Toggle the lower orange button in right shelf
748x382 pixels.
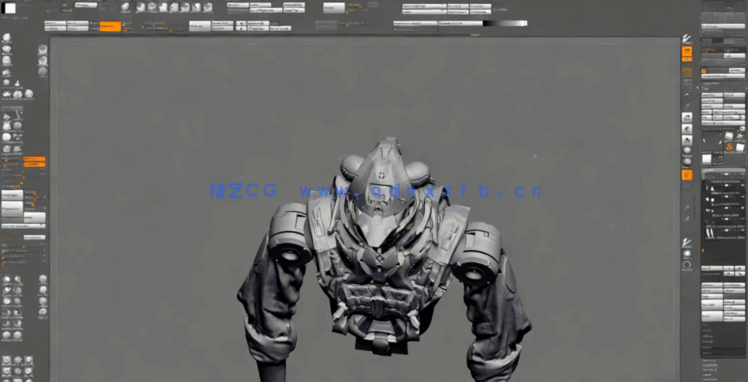click(687, 175)
